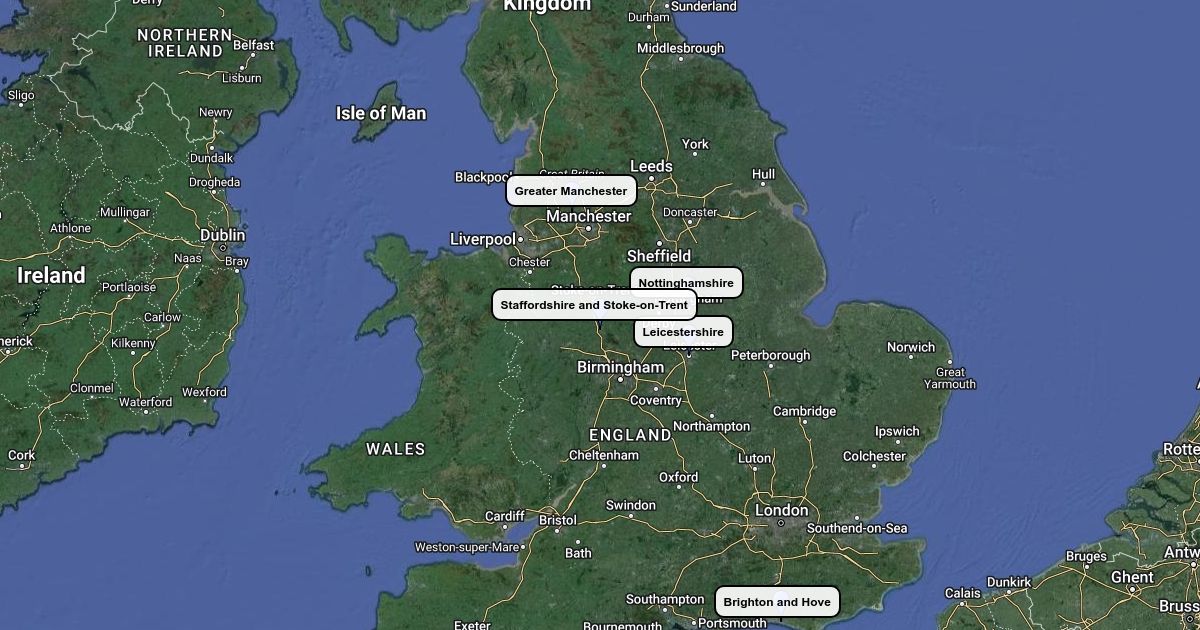Select the Cardiff city label
The image size is (1200, 630).
(504, 516)
